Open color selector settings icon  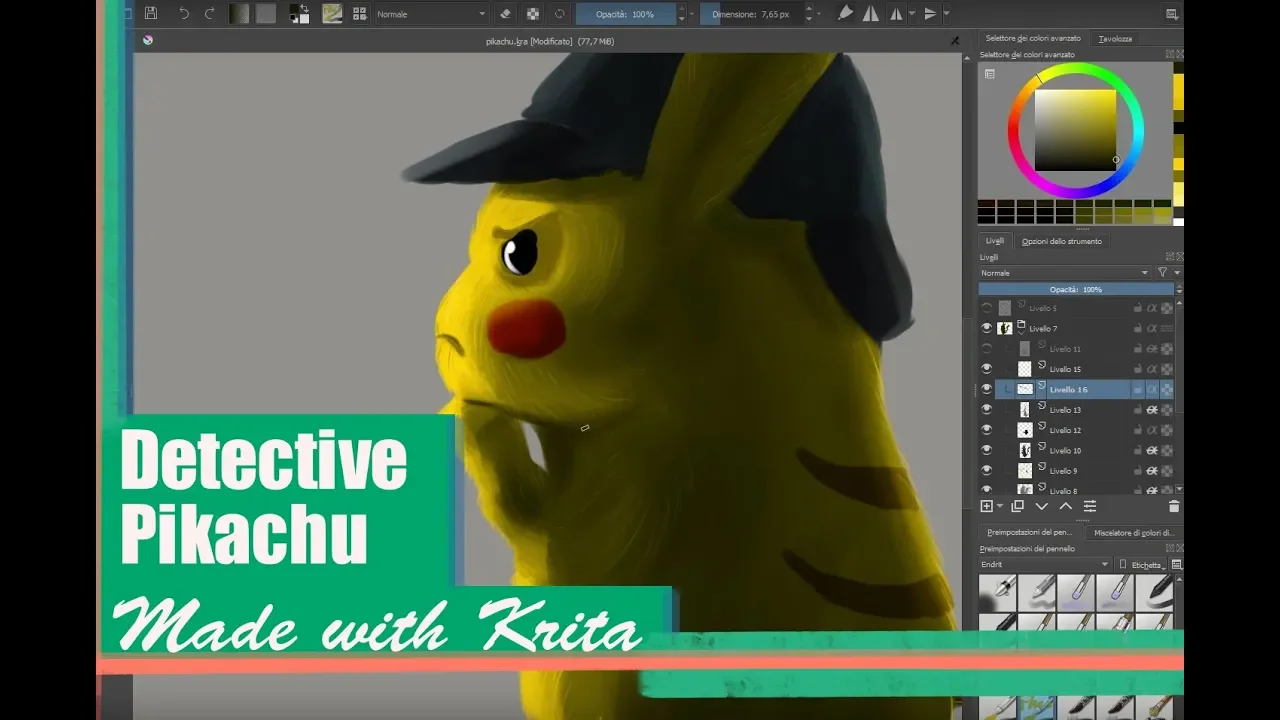pyautogui.click(x=989, y=73)
